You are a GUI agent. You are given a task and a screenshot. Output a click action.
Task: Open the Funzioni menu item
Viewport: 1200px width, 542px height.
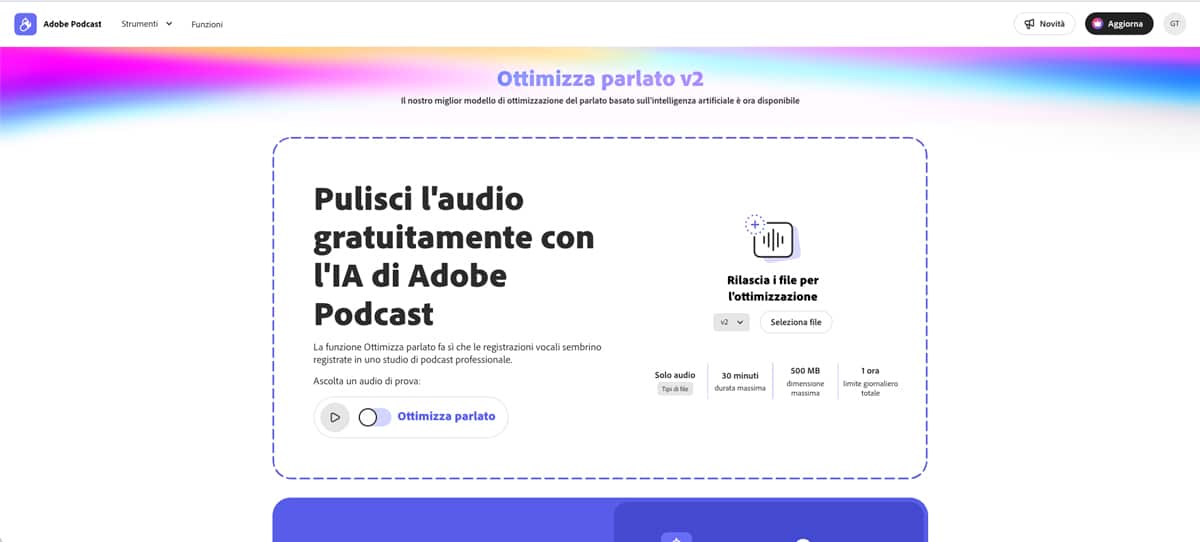coord(207,24)
